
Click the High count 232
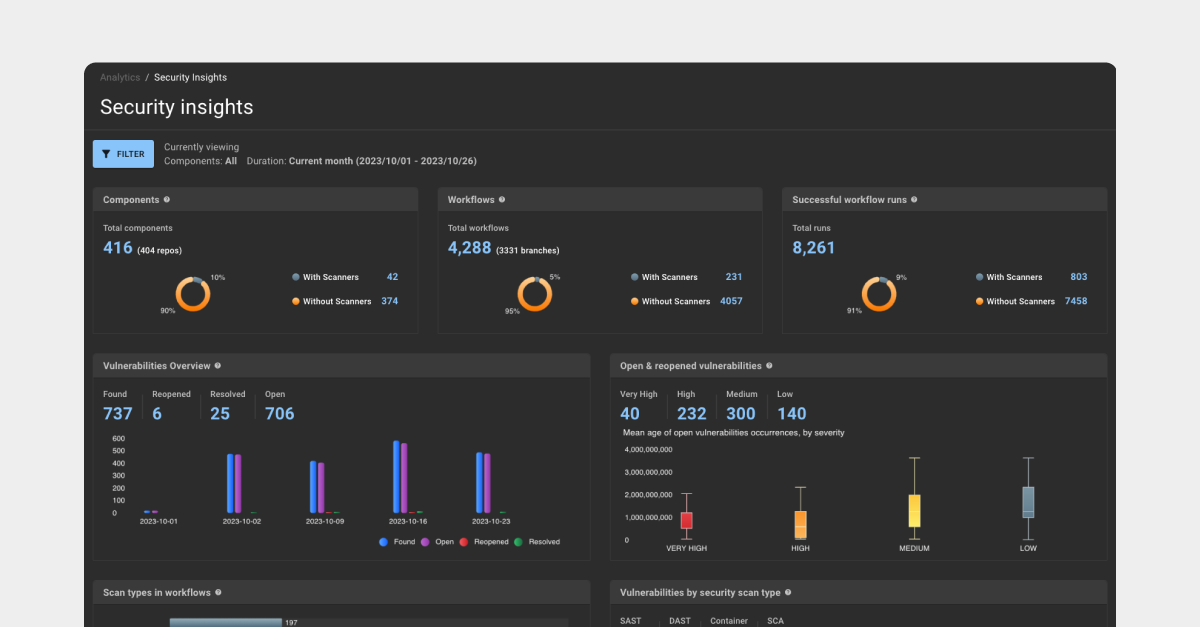691,413
